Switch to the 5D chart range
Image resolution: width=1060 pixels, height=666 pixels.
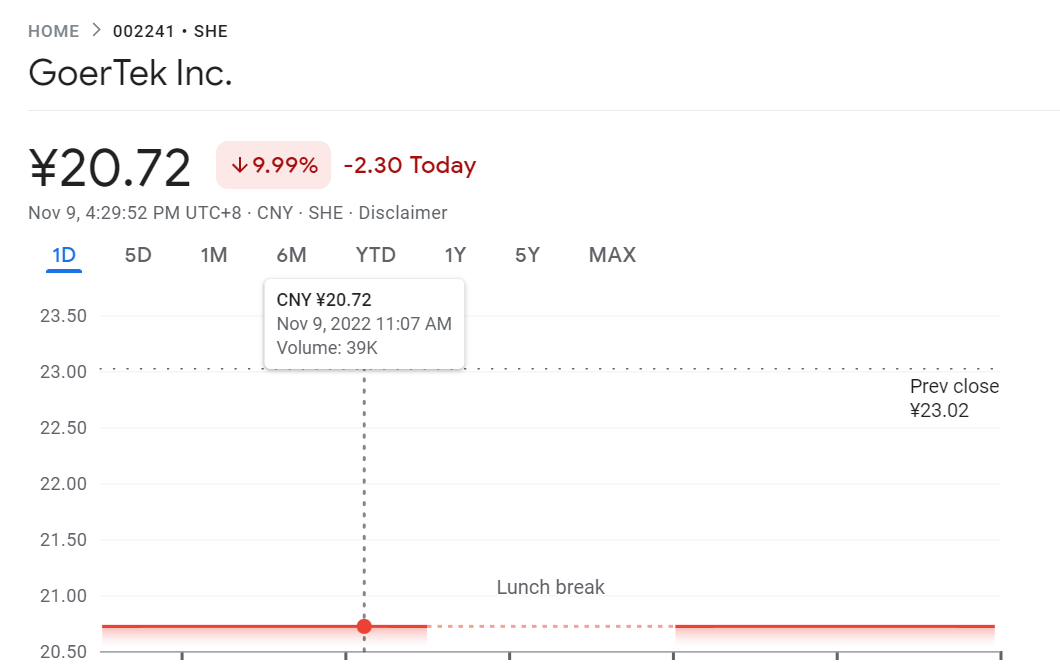(138, 255)
